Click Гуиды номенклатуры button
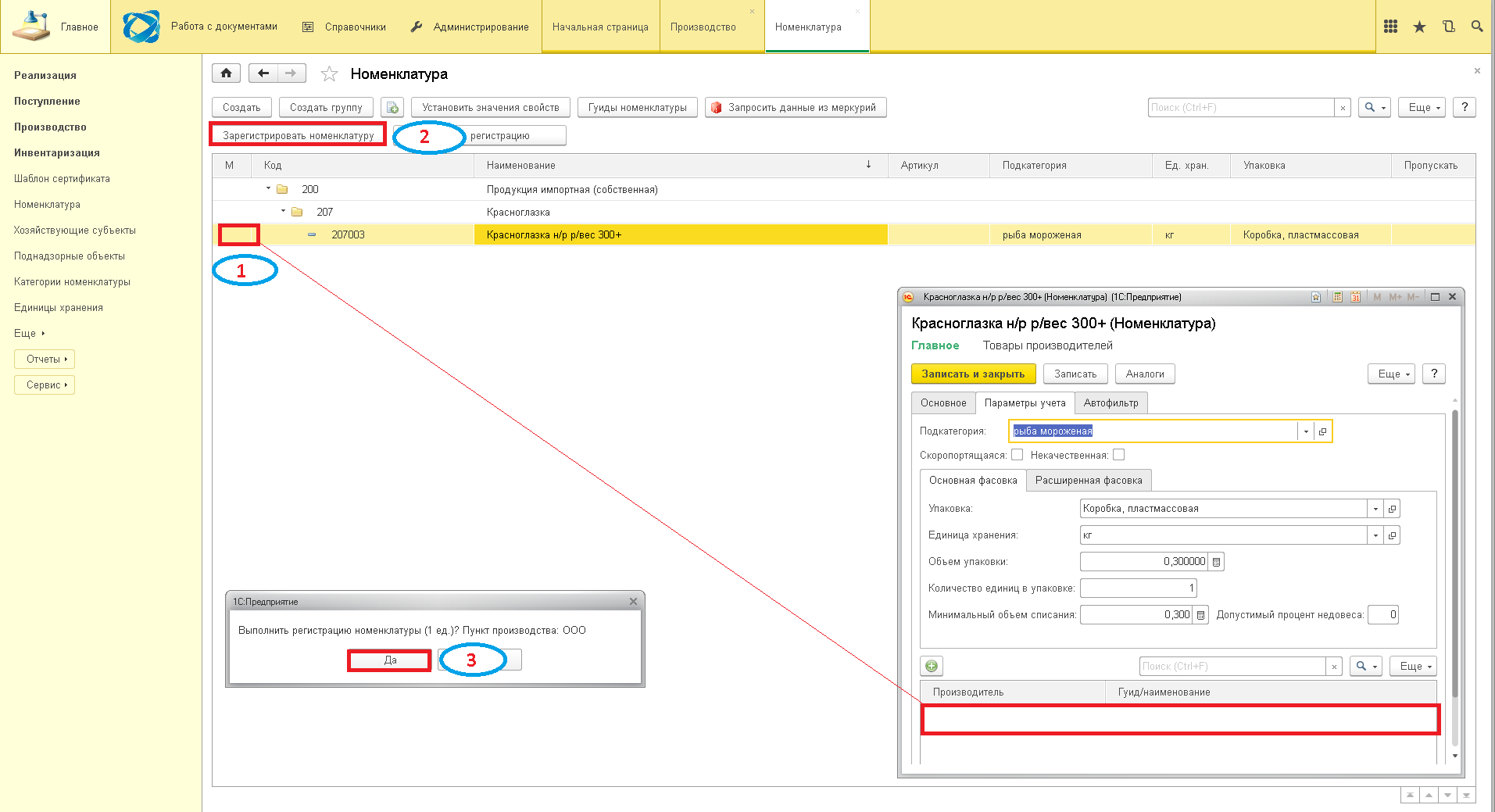 (638, 108)
